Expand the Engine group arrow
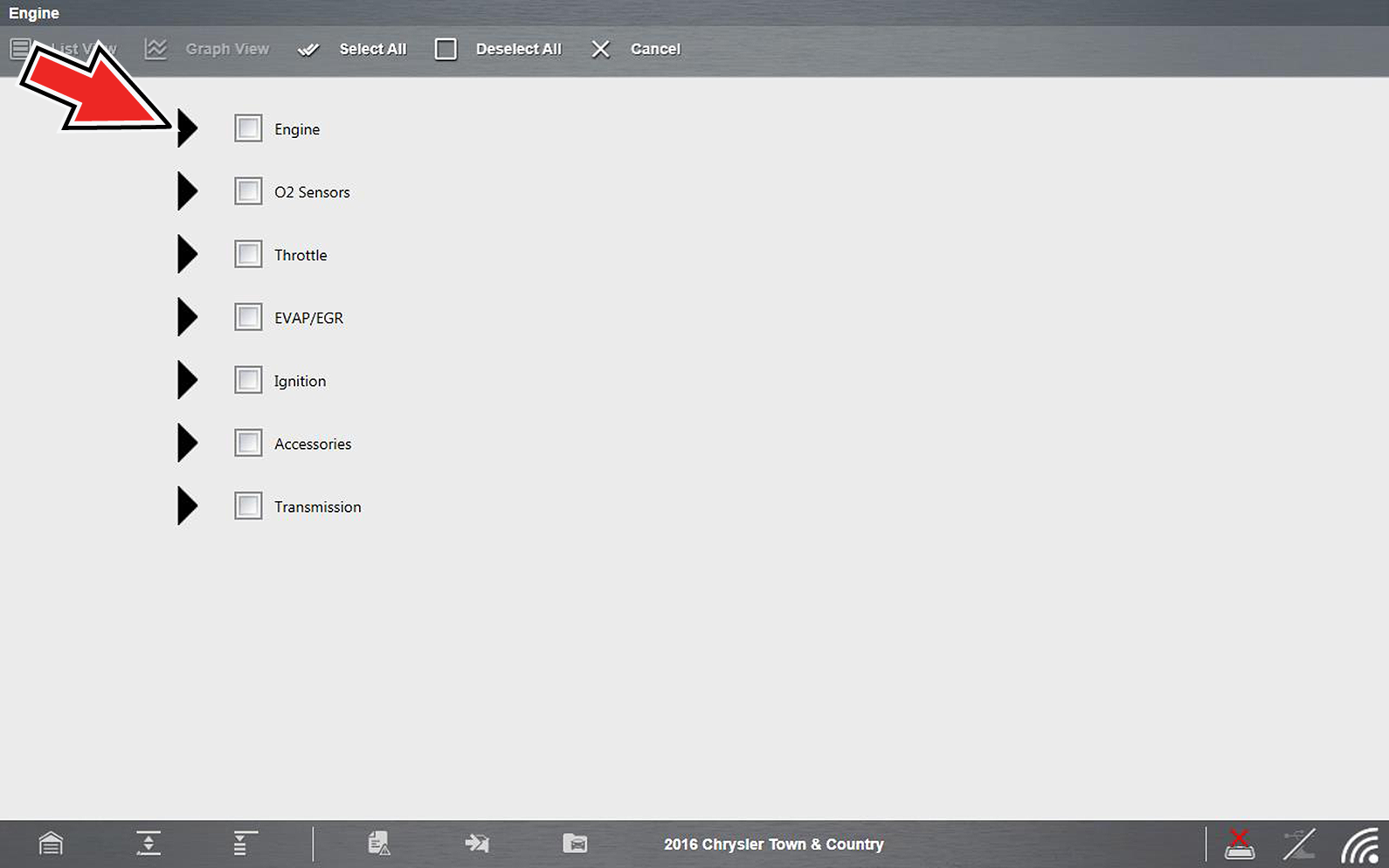This screenshot has width=1389, height=868. [187, 128]
